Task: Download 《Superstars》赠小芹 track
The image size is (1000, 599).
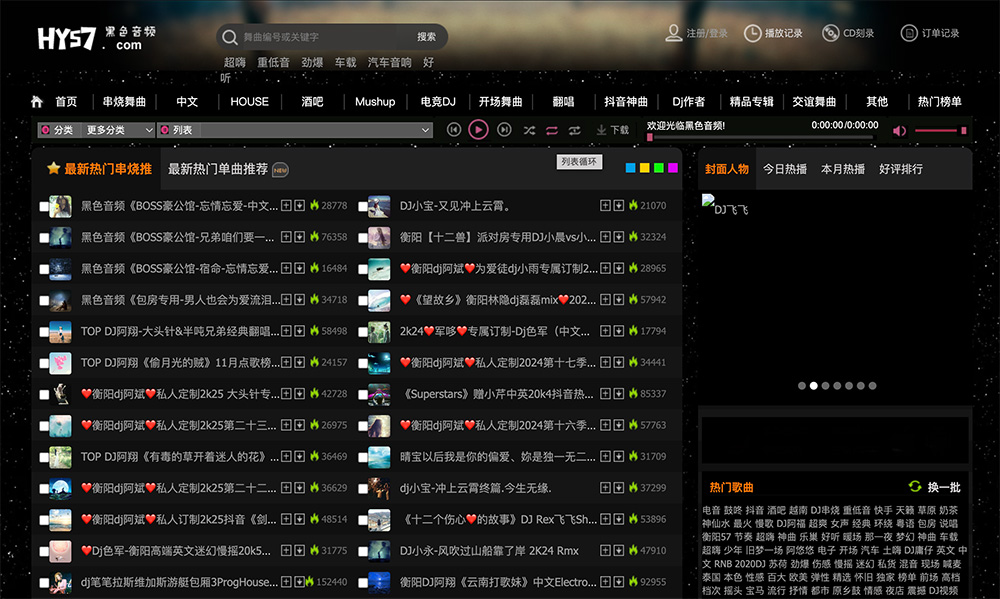Action: click(x=618, y=394)
